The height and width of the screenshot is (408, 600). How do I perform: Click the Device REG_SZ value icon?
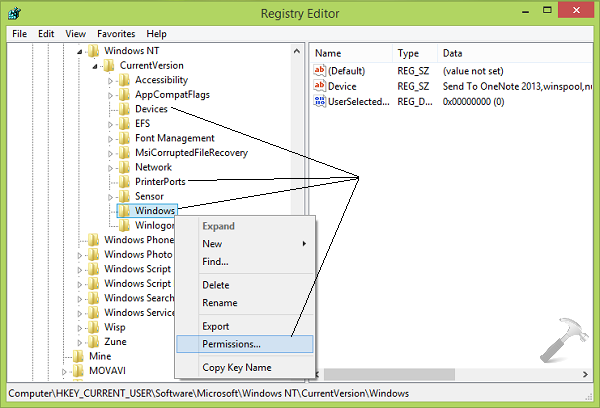(320, 87)
